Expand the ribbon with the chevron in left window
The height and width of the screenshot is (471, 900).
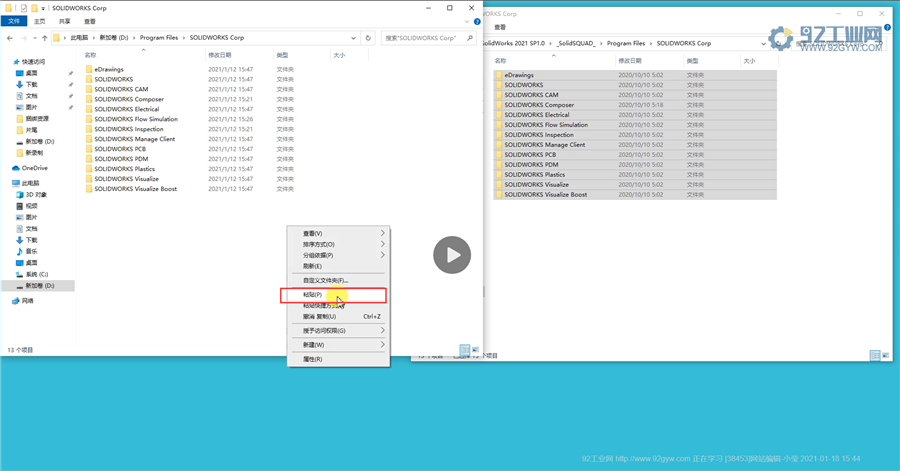[x=467, y=22]
